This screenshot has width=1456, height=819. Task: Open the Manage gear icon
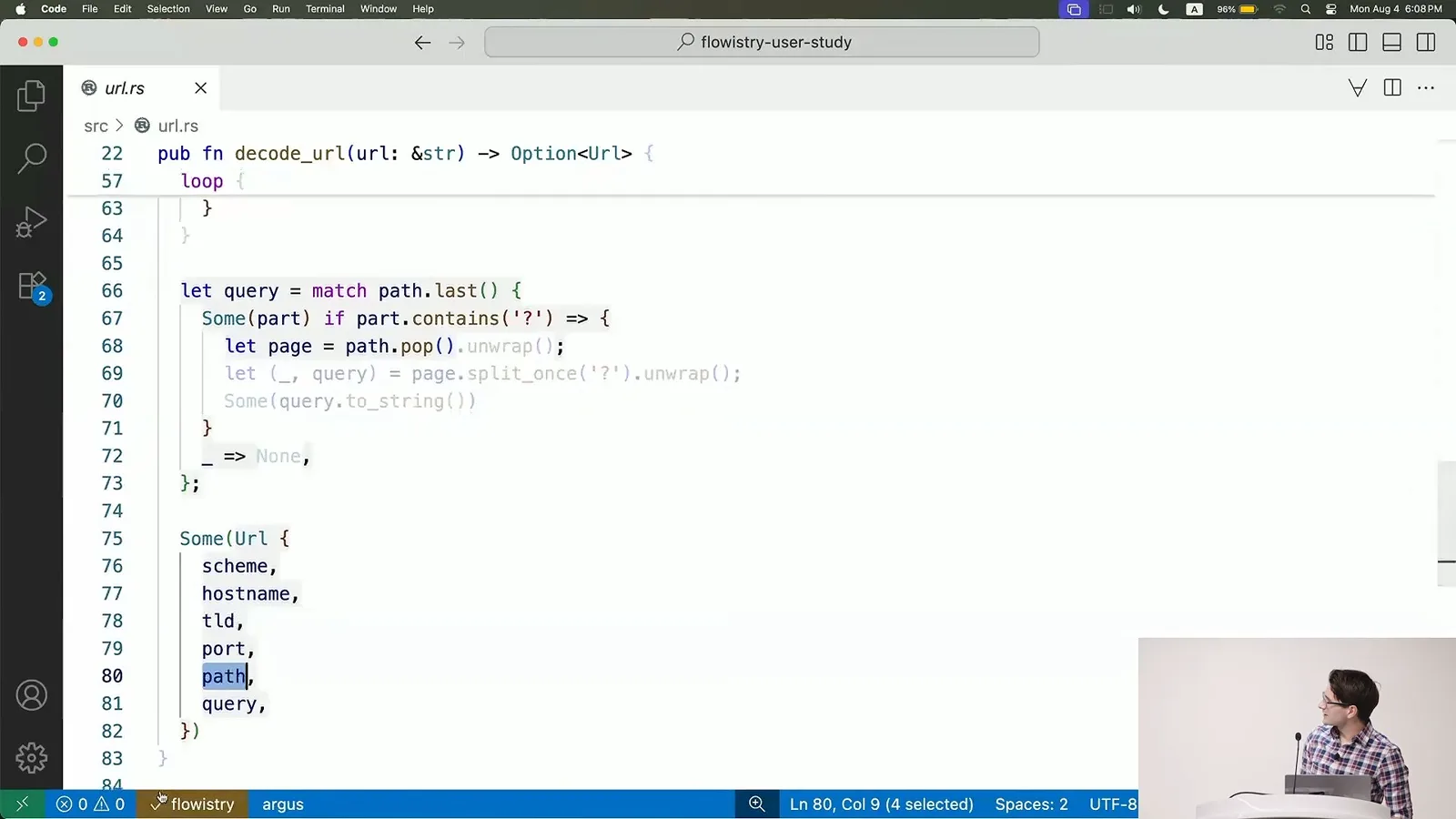(x=31, y=757)
